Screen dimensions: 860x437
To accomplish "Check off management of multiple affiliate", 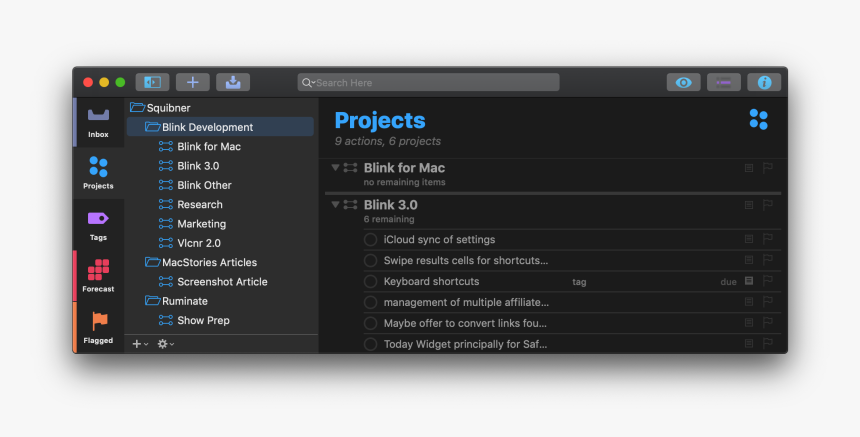I will tap(370, 302).
